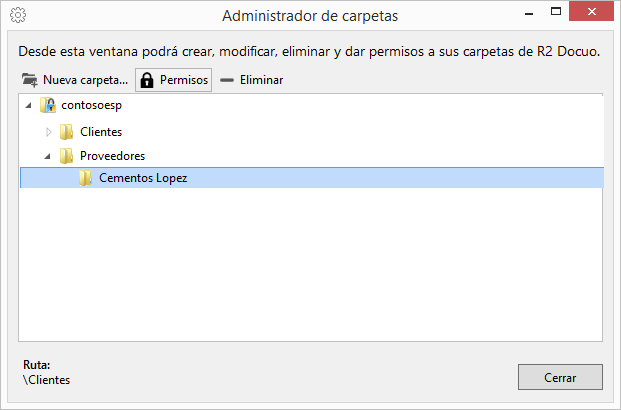Select the Proveedores tree item label
621x410 pixels.
[x=112, y=156]
